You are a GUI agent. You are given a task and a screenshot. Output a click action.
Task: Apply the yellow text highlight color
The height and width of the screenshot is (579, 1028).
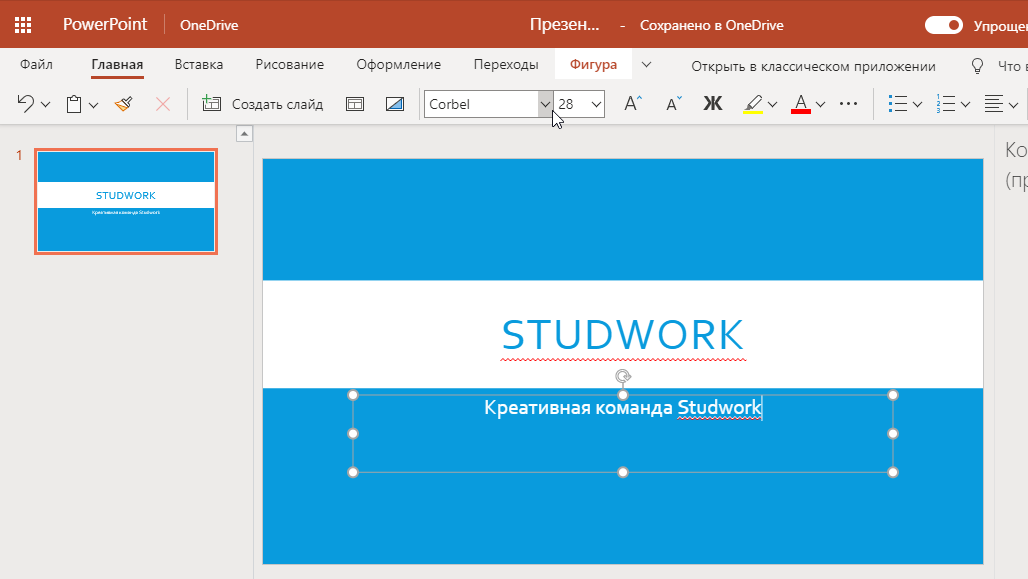point(753,104)
